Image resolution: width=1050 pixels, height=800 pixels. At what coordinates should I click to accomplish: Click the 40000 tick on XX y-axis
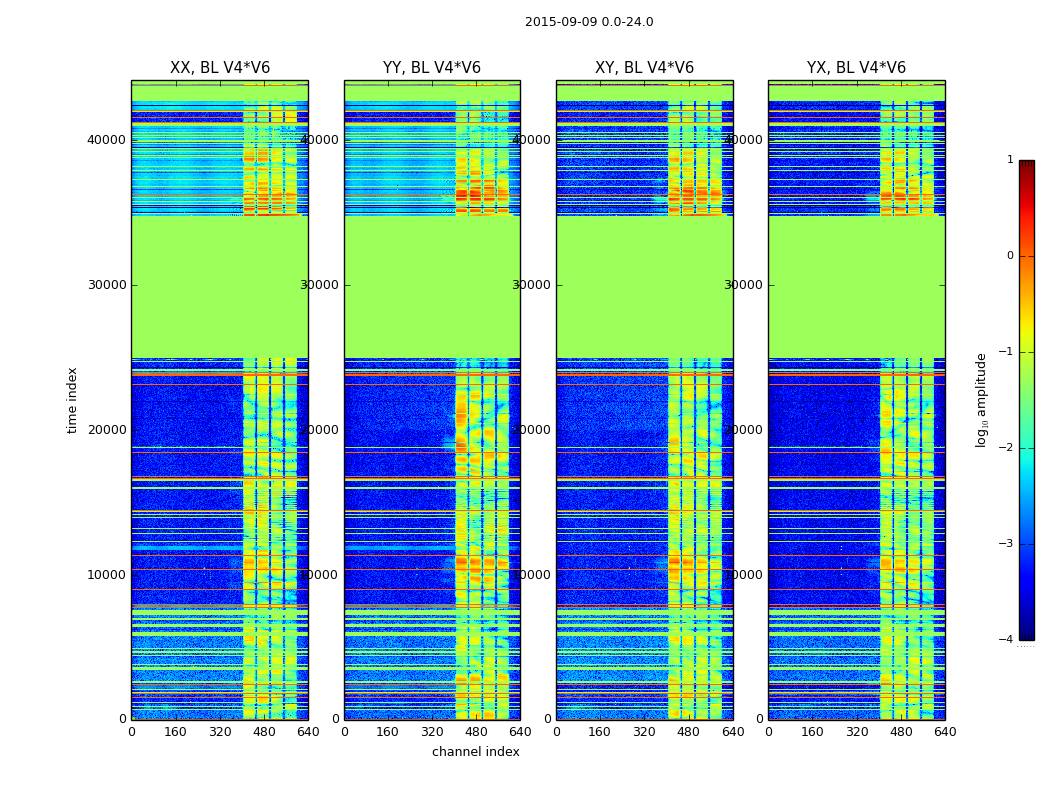[x=106, y=140]
